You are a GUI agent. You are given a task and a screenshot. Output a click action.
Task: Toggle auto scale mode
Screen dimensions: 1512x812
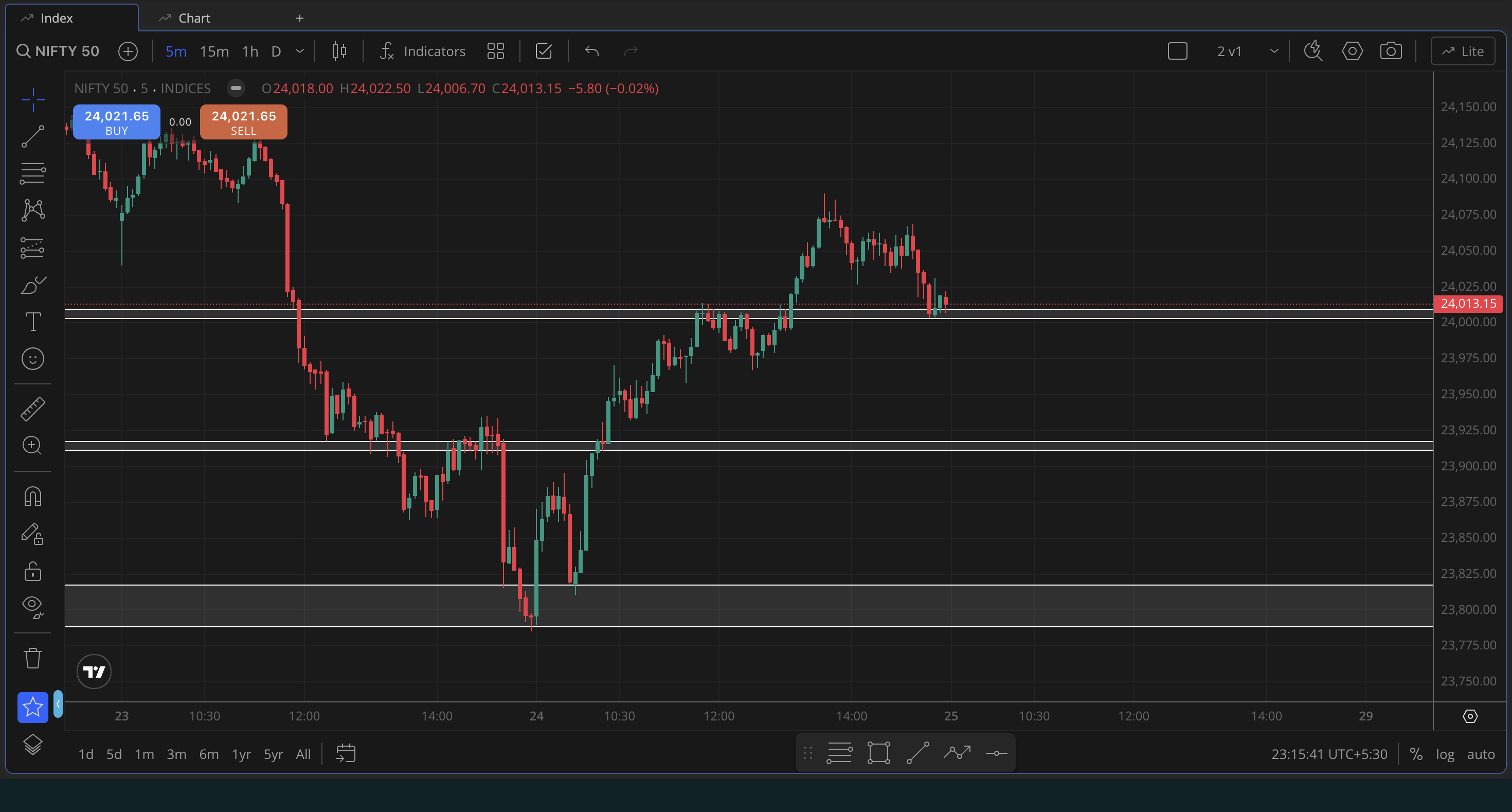[1481, 754]
